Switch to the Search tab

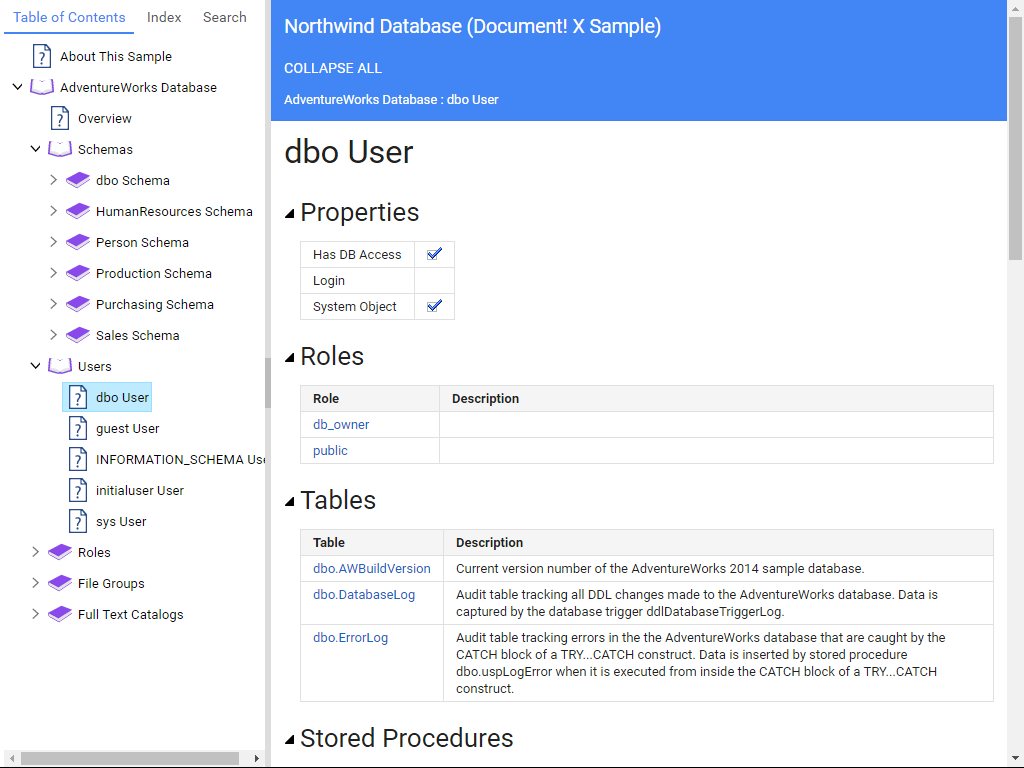point(225,18)
